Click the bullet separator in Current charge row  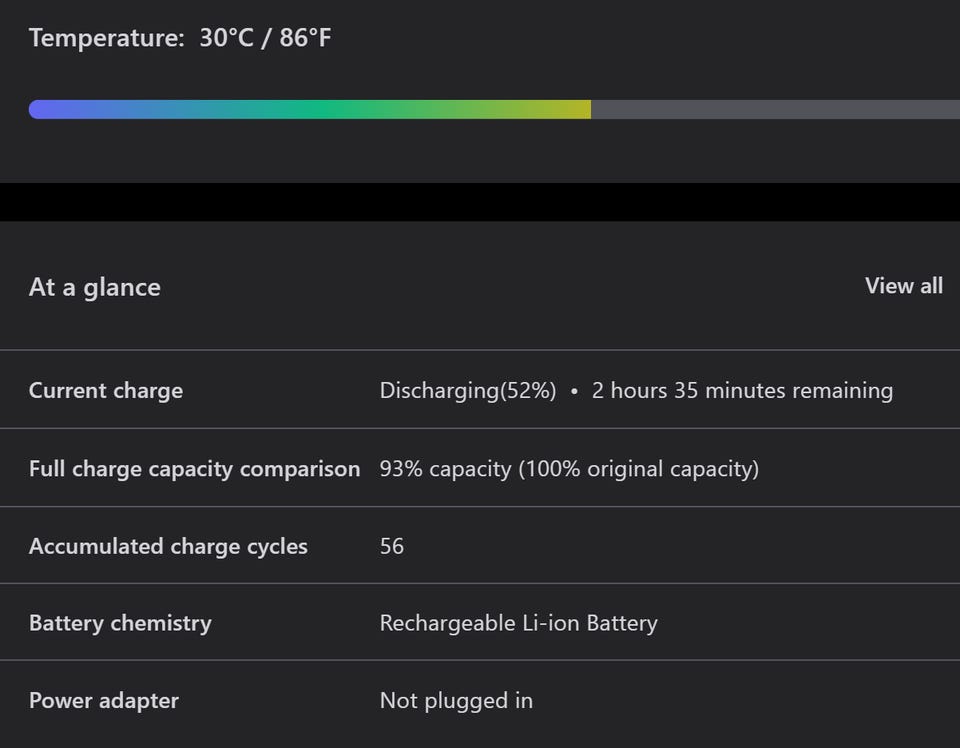574,391
